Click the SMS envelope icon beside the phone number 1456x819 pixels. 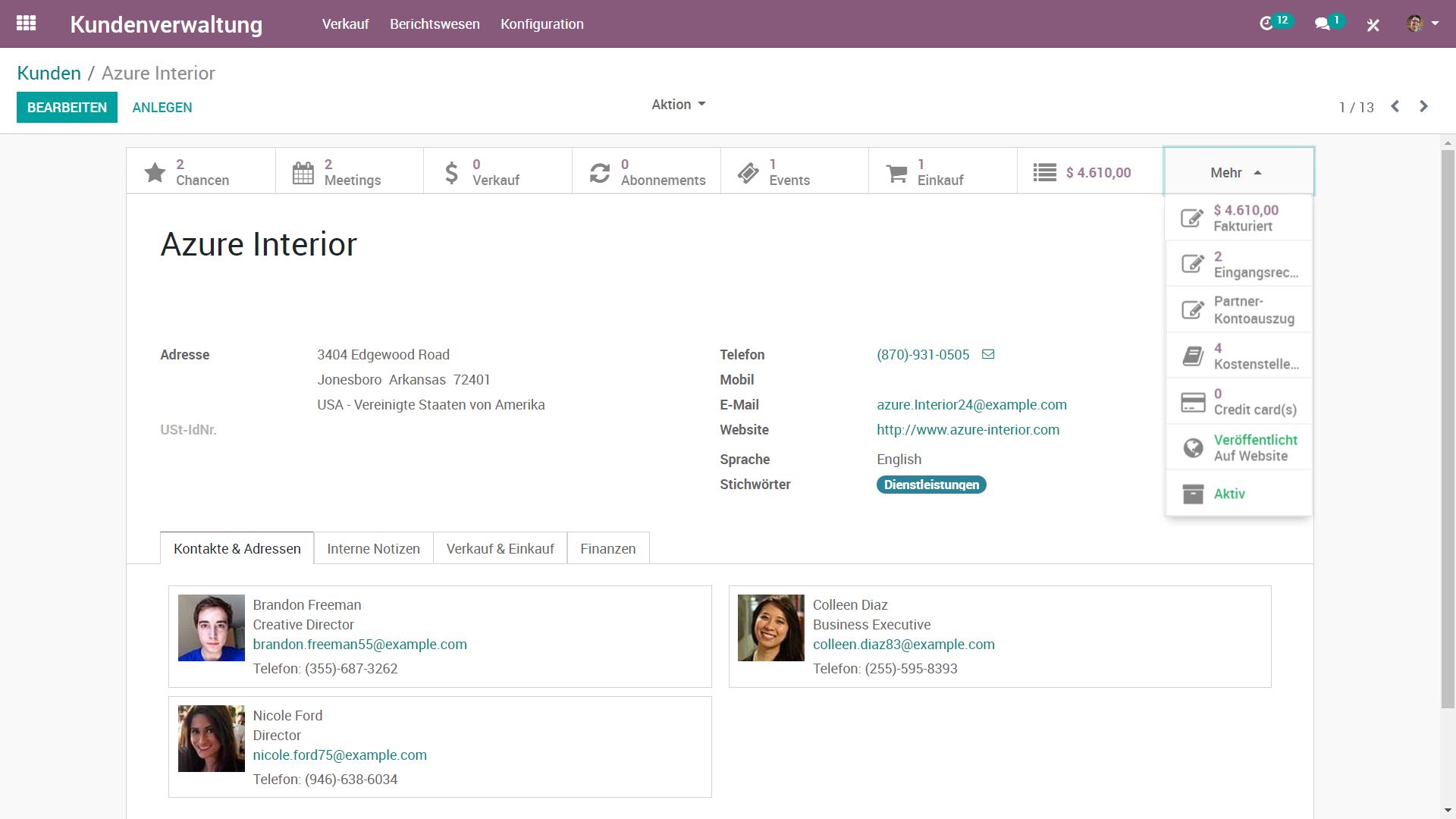pyautogui.click(x=988, y=354)
